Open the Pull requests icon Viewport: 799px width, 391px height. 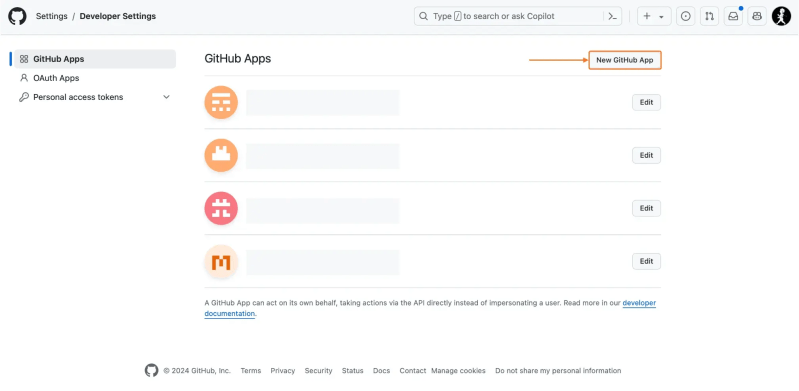click(709, 16)
